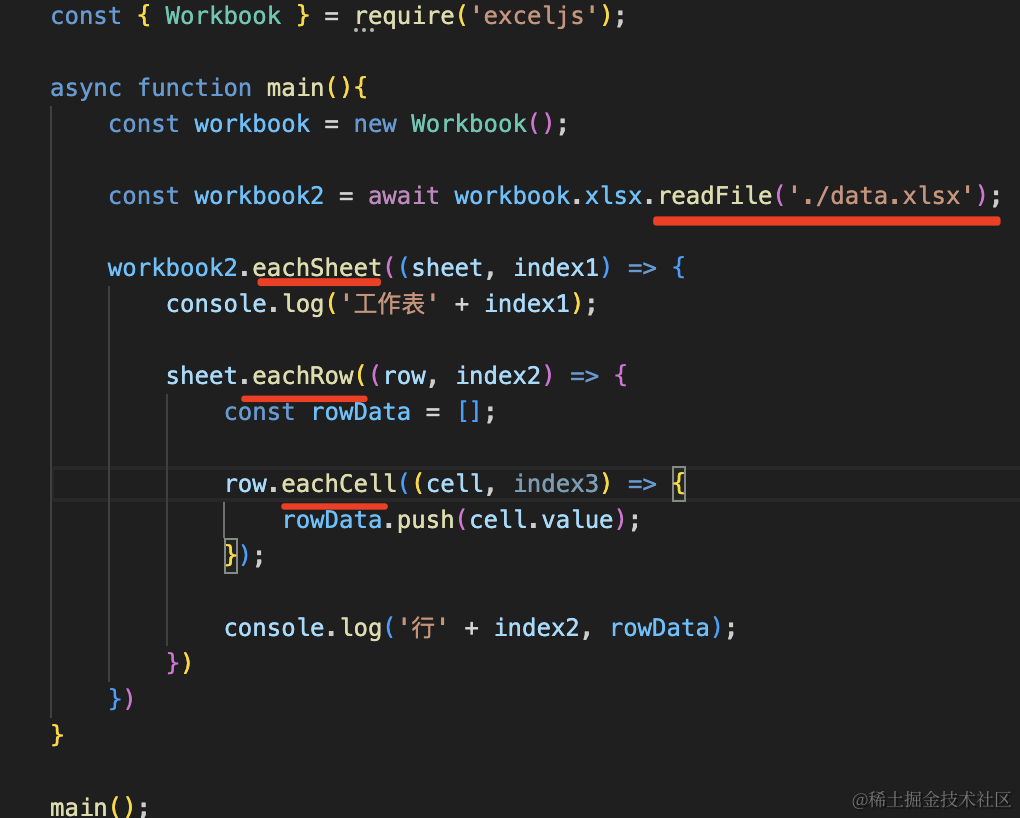Screen dimensions: 1020x818
Task: Click the index3 parameter name
Action: point(556,484)
